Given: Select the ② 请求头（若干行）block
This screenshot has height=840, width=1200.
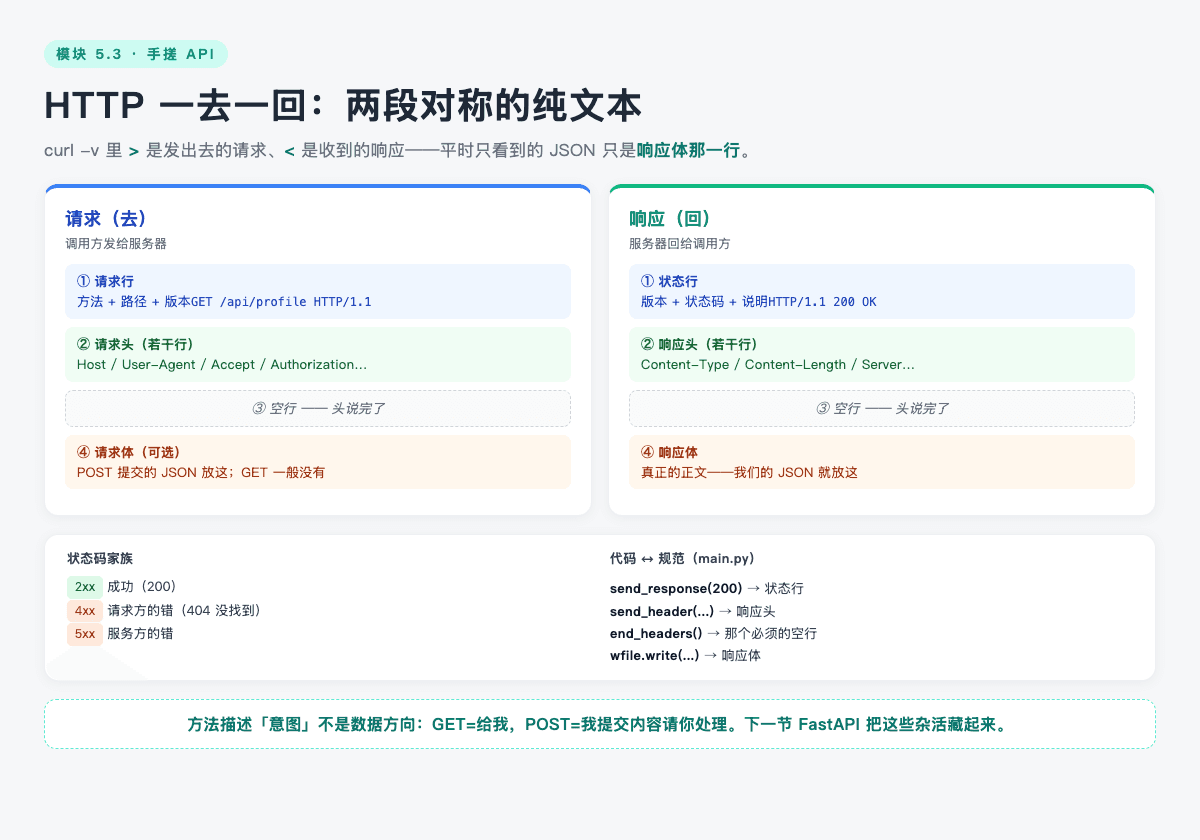Looking at the screenshot, I should pyautogui.click(x=318, y=354).
